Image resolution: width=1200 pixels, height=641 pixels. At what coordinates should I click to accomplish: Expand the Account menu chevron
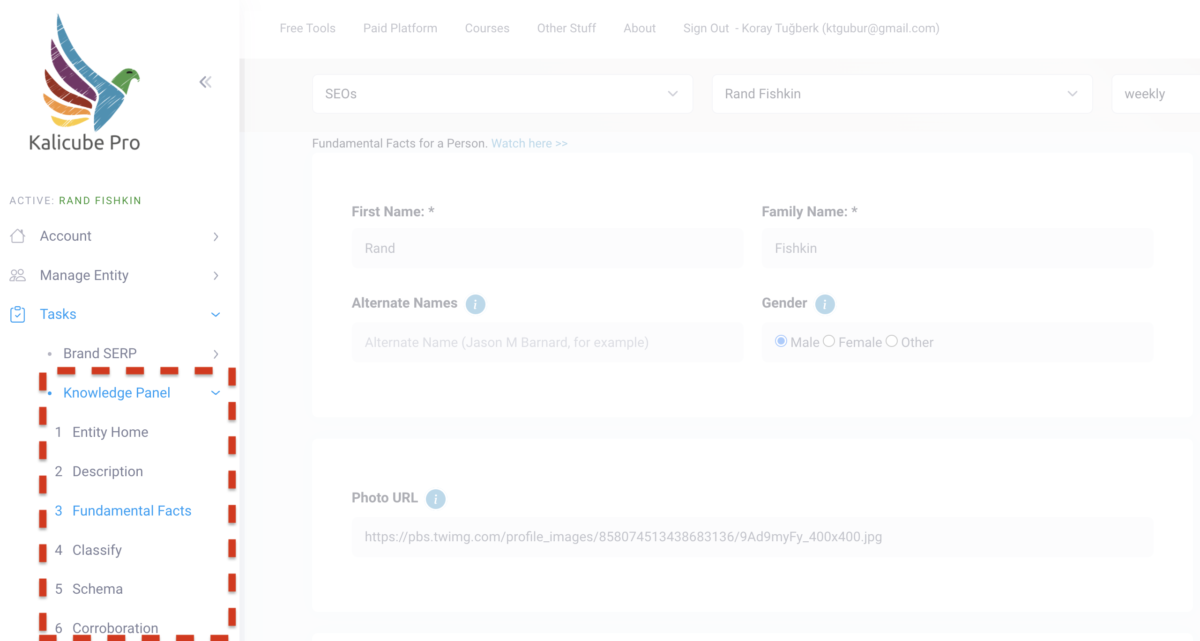(216, 237)
